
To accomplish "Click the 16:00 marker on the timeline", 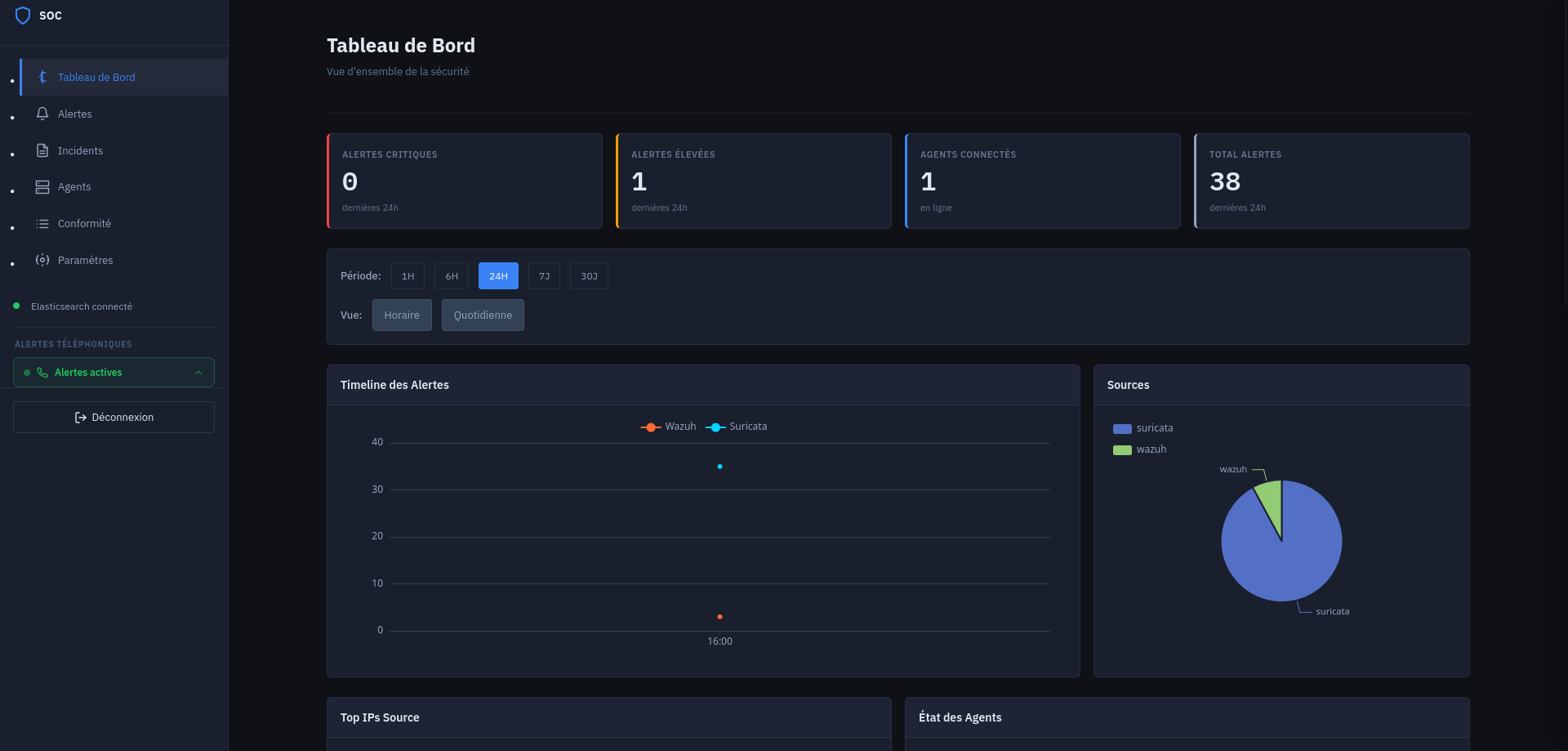I will click(719, 616).
